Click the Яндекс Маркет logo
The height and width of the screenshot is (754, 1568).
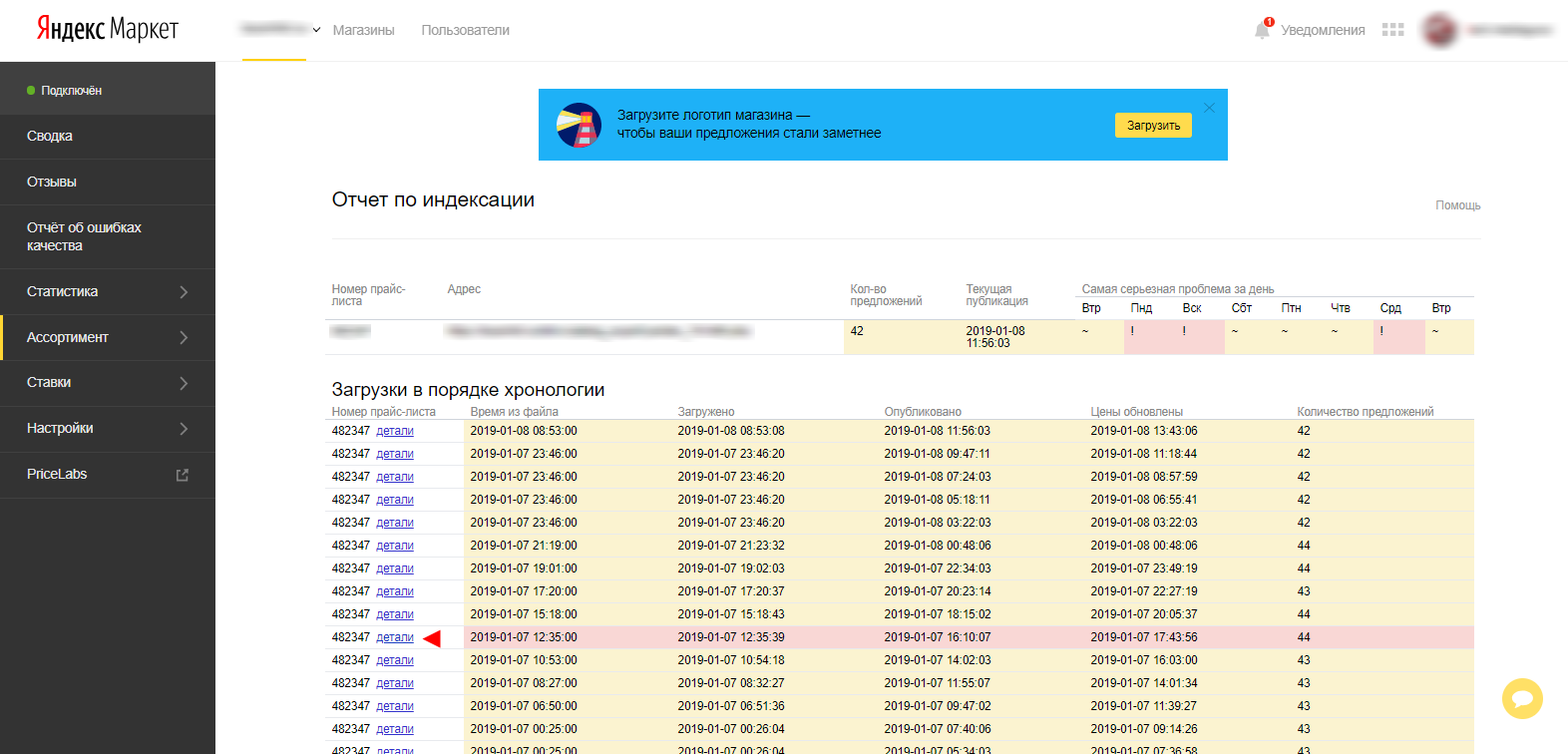108,29
